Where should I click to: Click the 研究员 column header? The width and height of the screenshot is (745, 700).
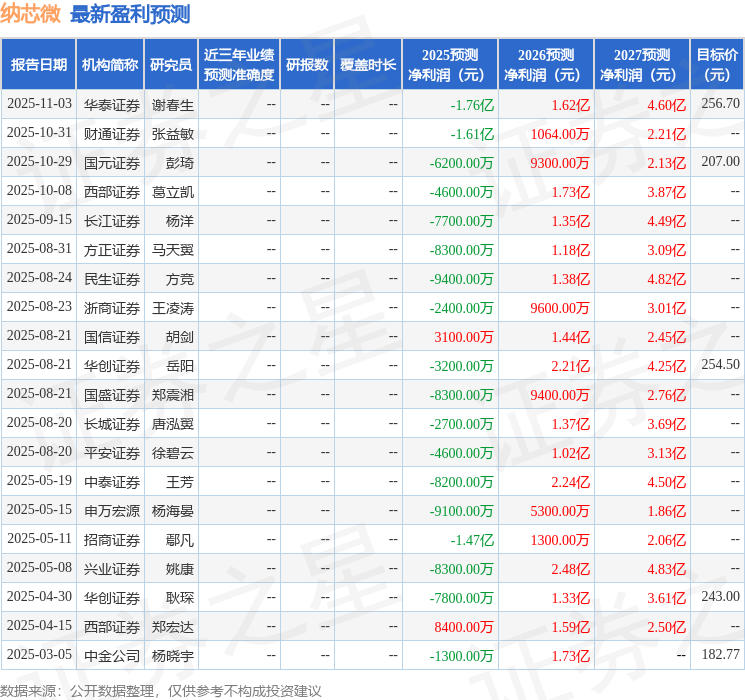171,64
